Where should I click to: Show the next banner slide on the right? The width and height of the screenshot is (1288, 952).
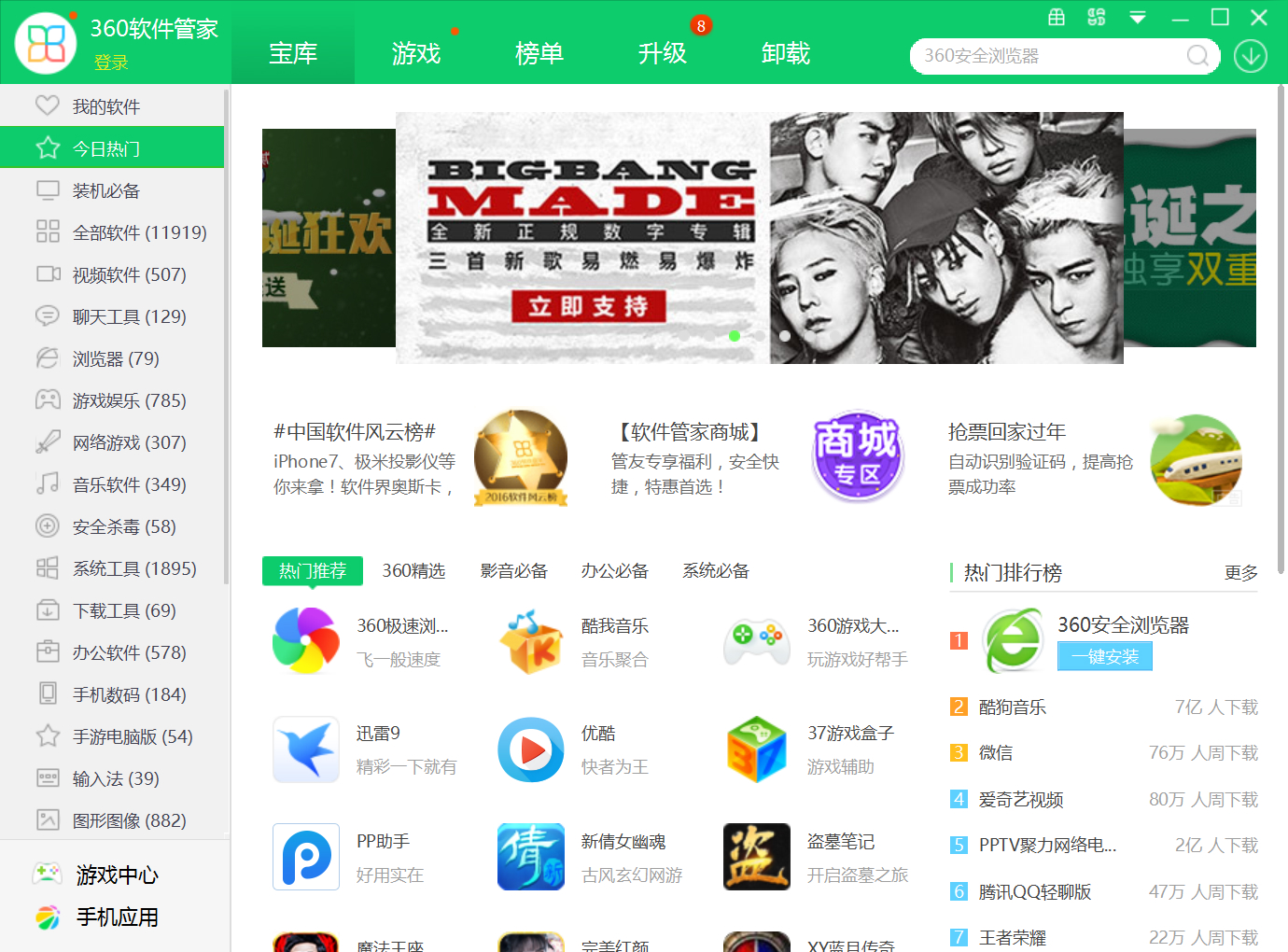1190,238
